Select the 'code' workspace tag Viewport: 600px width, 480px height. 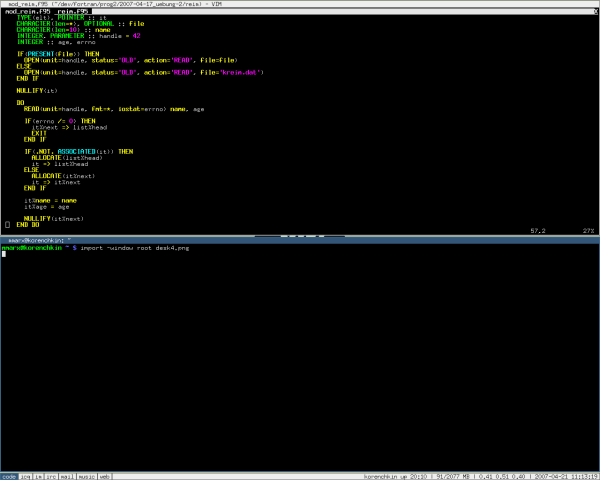point(9,477)
